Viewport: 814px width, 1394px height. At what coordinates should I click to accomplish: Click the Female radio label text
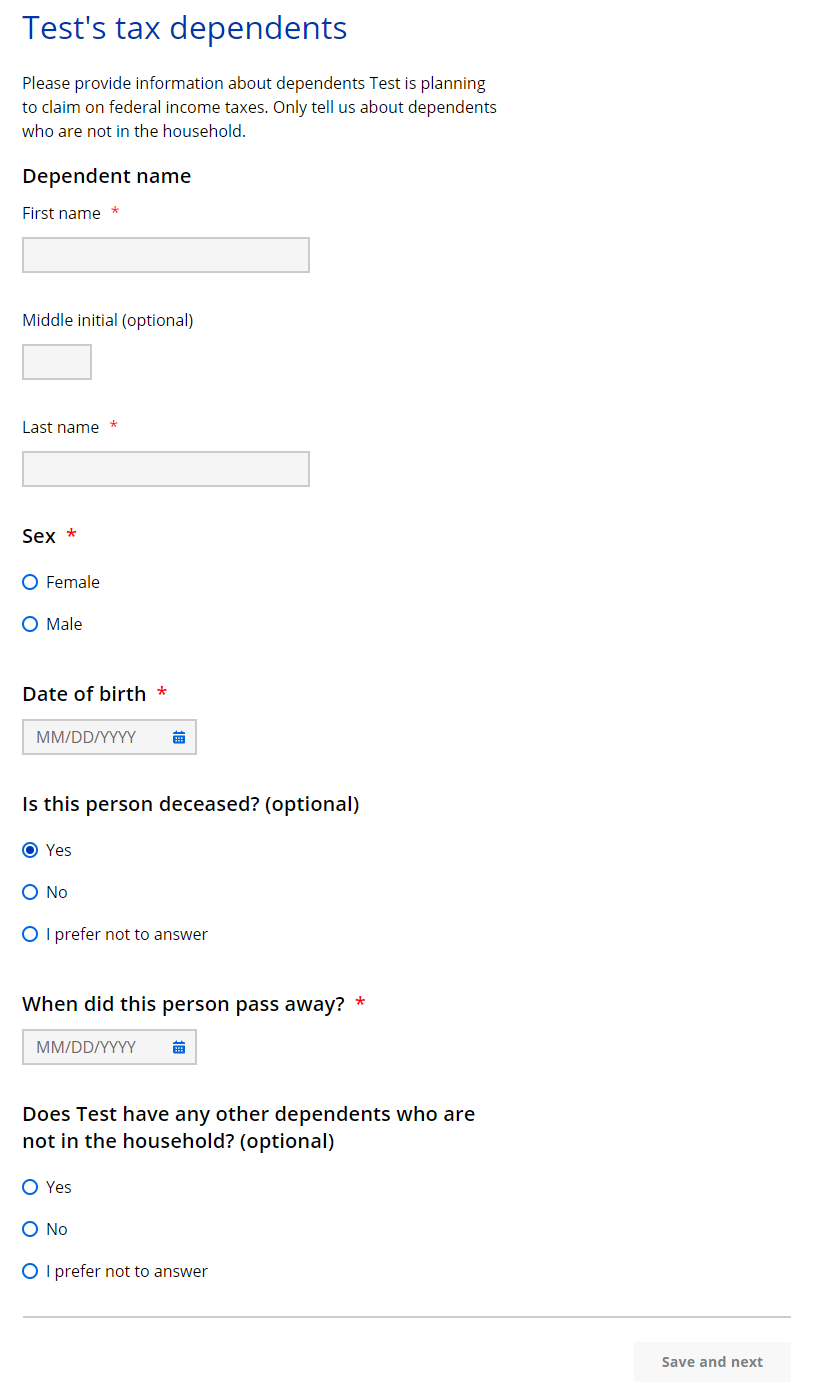(73, 582)
